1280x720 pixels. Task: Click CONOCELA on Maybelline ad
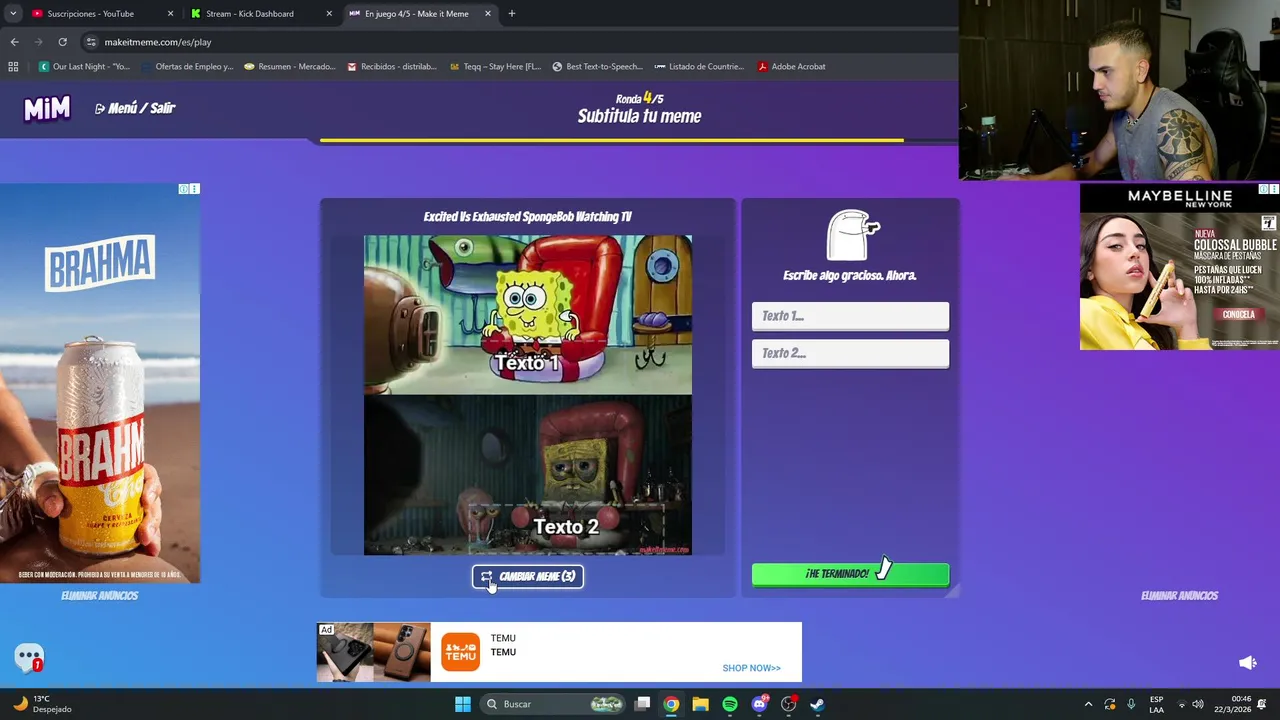coord(1239,314)
